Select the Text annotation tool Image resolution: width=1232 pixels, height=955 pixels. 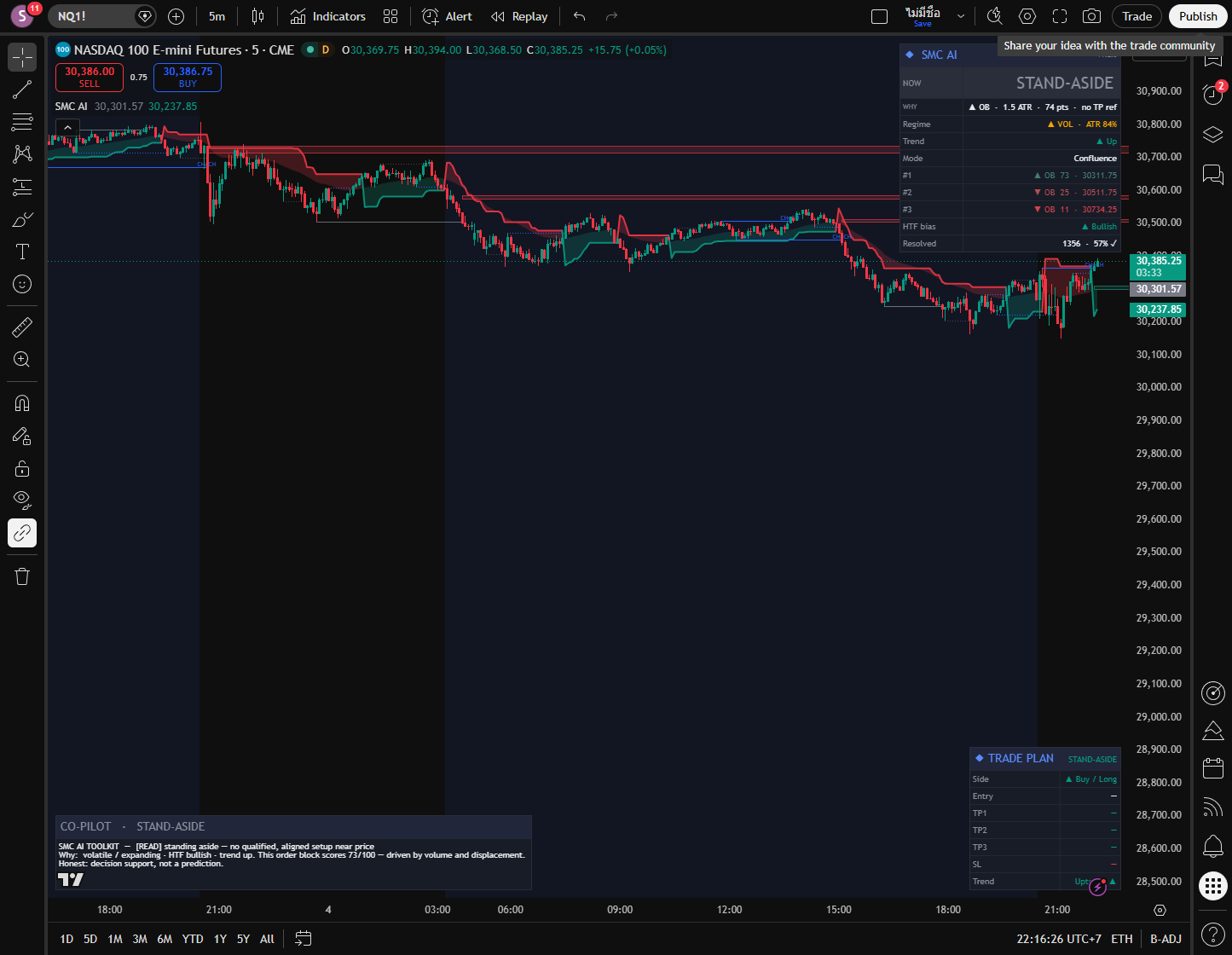[22, 252]
